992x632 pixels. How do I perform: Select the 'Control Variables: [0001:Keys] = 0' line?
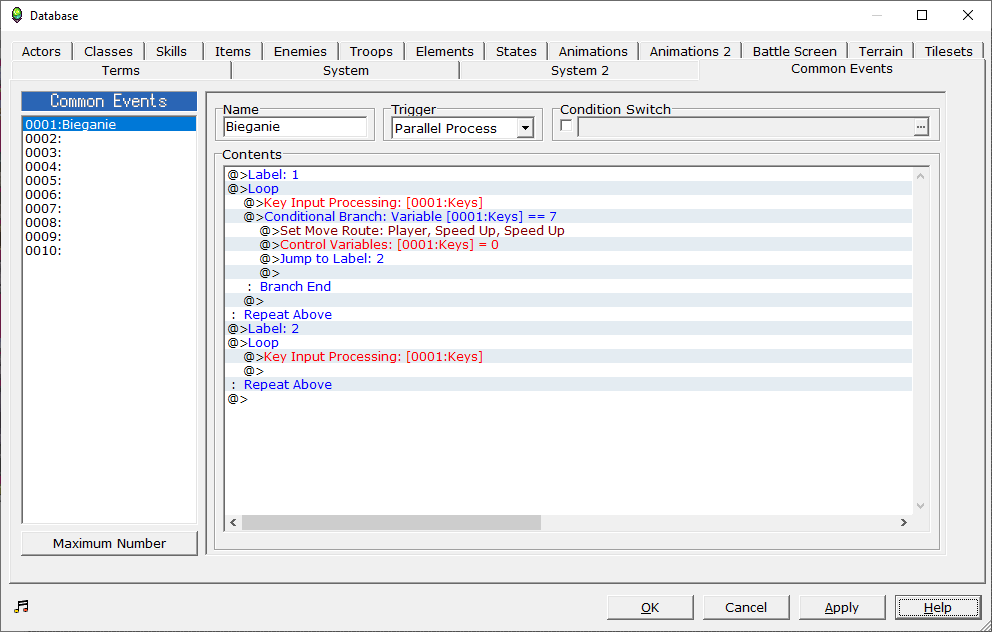(x=569, y=244)
